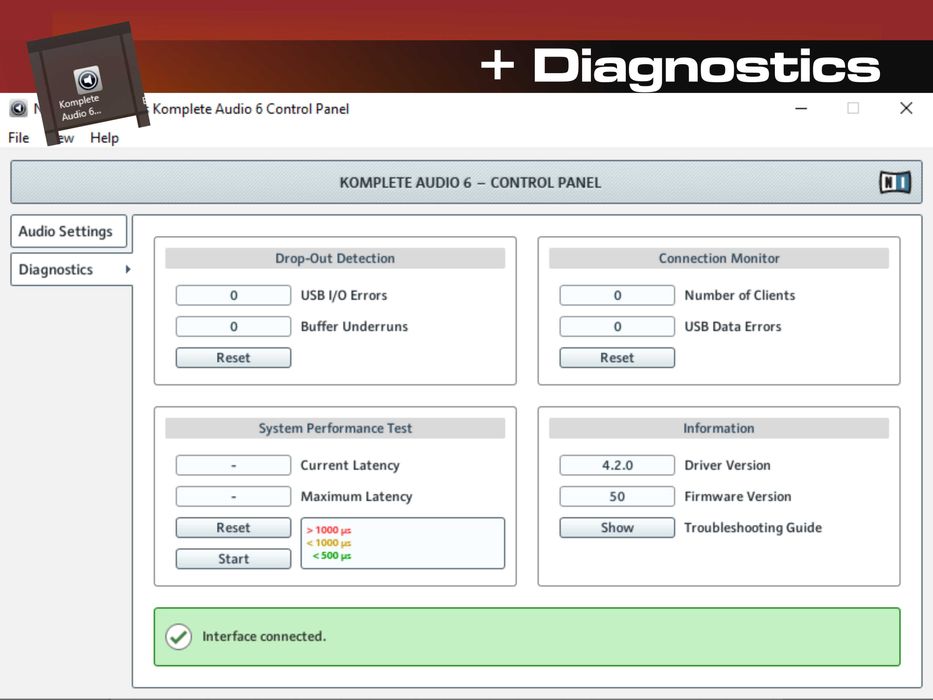Minimize the Control Panel window
Viewport: 933px width, 700px height.
click(801, 108)
